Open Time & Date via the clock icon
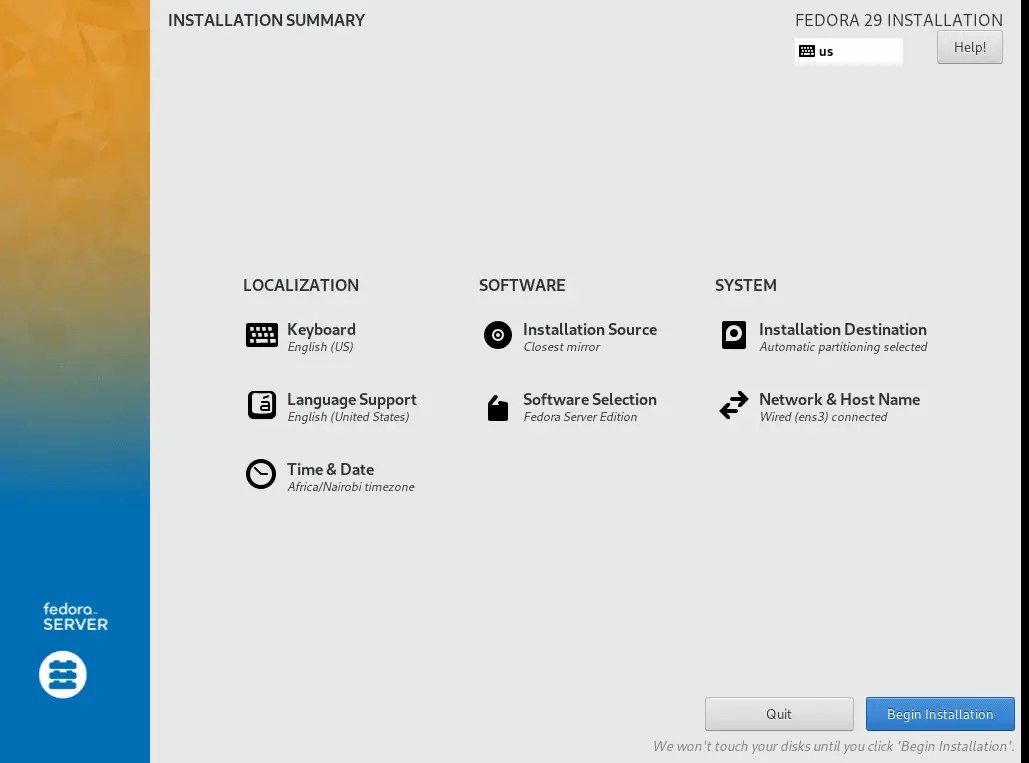Screen dimensions: 1029x763 pos(261,474)
